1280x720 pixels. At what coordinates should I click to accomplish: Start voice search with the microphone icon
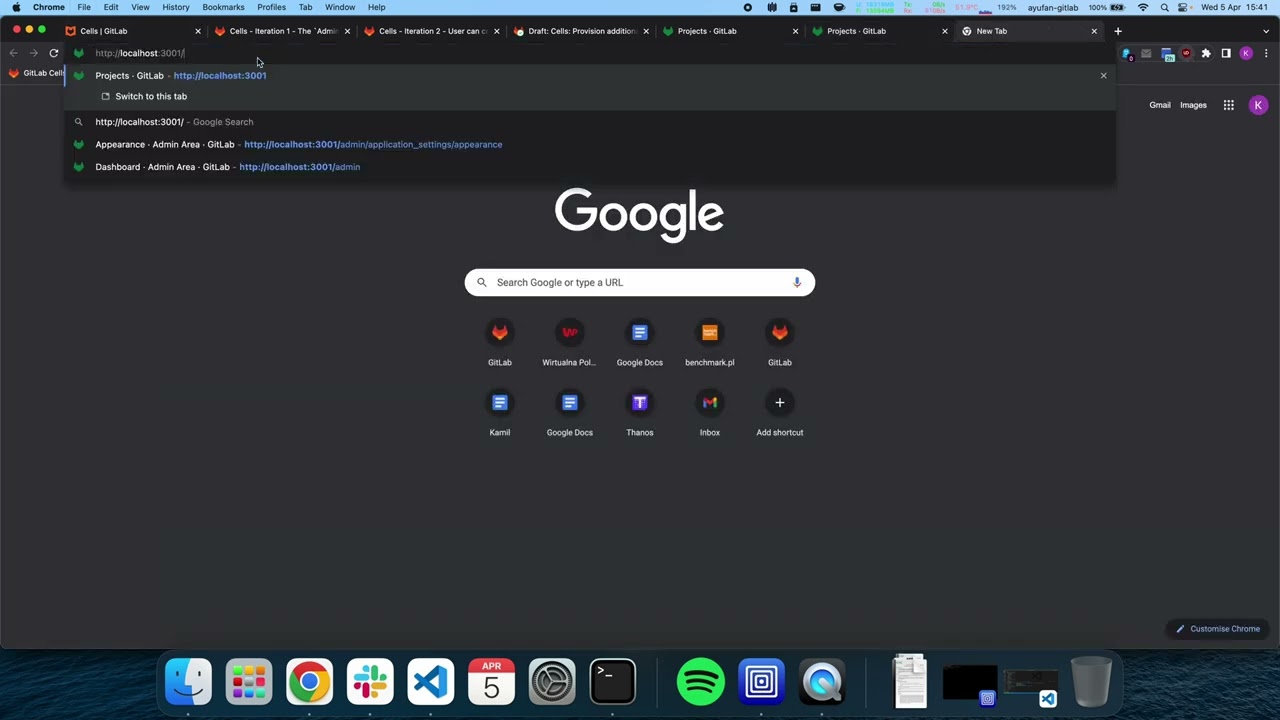point(797,282)
